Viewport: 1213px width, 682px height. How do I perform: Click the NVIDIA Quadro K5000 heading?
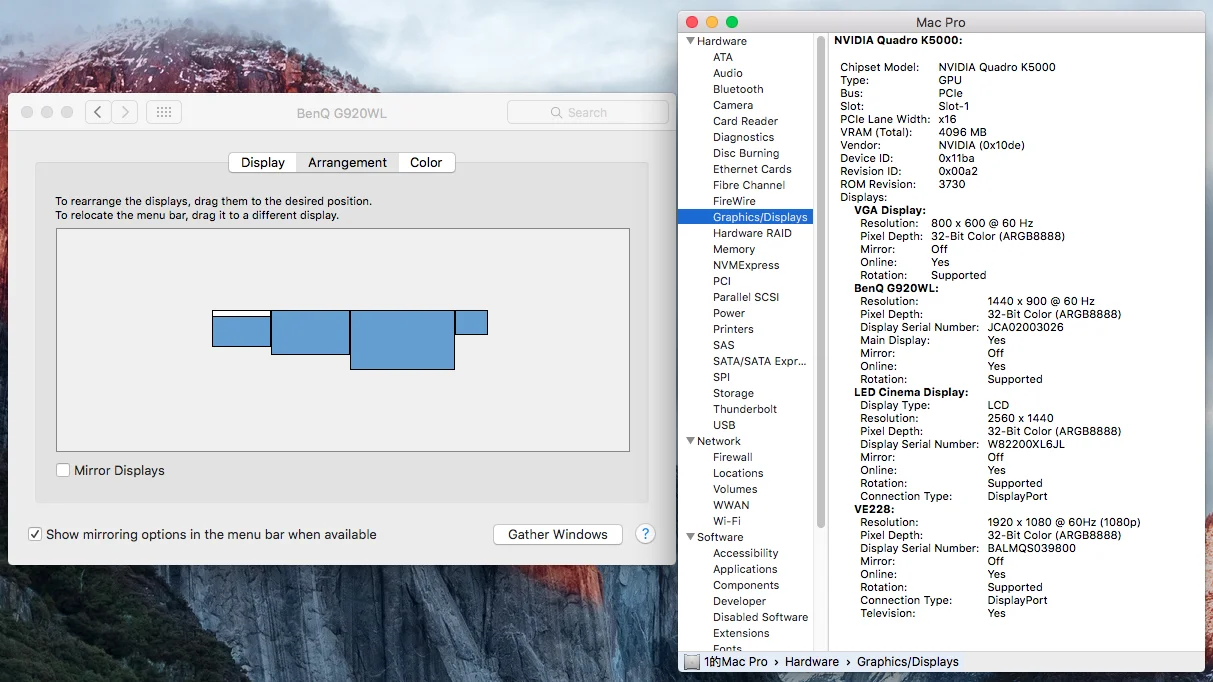click(898, 41)
